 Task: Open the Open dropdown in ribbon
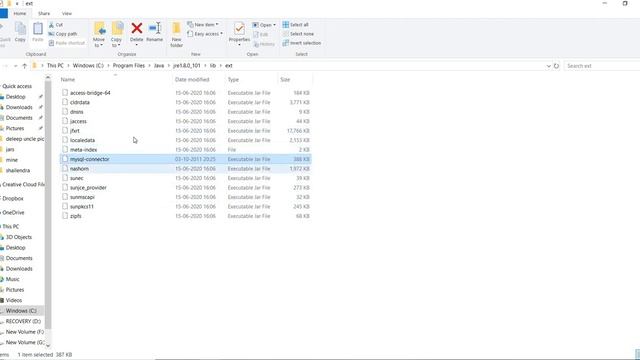264,25
